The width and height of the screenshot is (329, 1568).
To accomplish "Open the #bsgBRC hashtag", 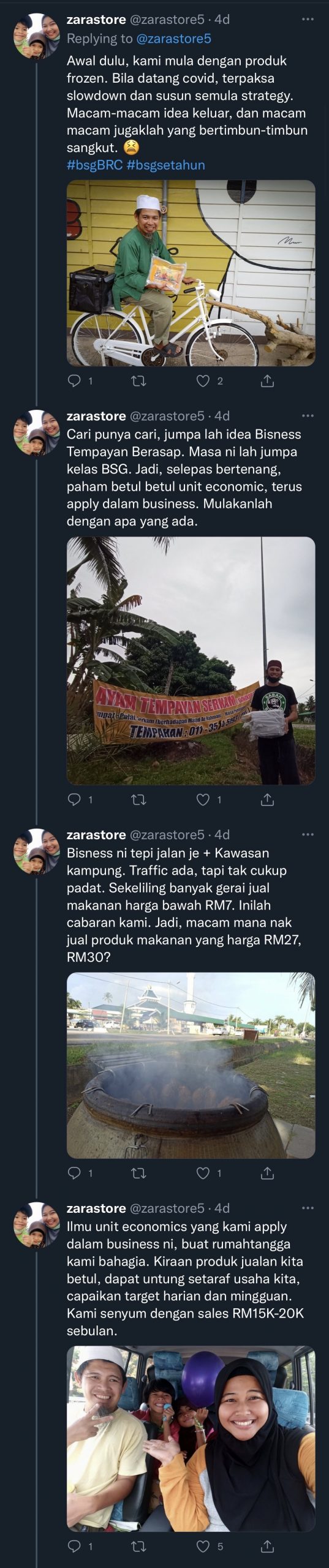I will 95,165.
